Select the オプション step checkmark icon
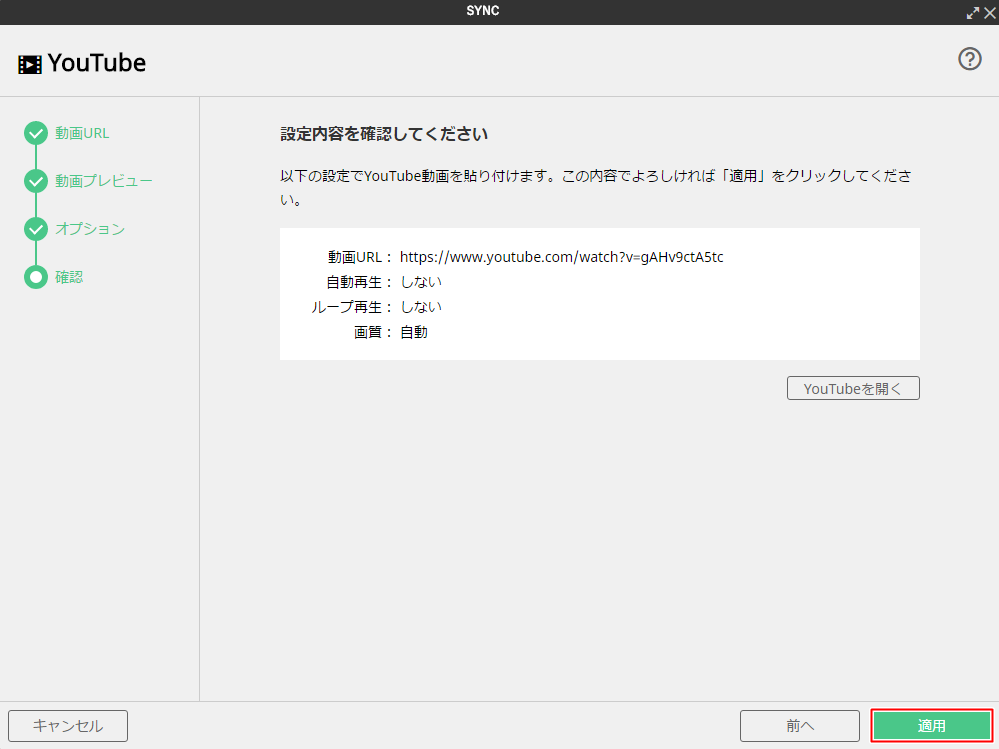The image size is (999, 749). click(36, 229)
